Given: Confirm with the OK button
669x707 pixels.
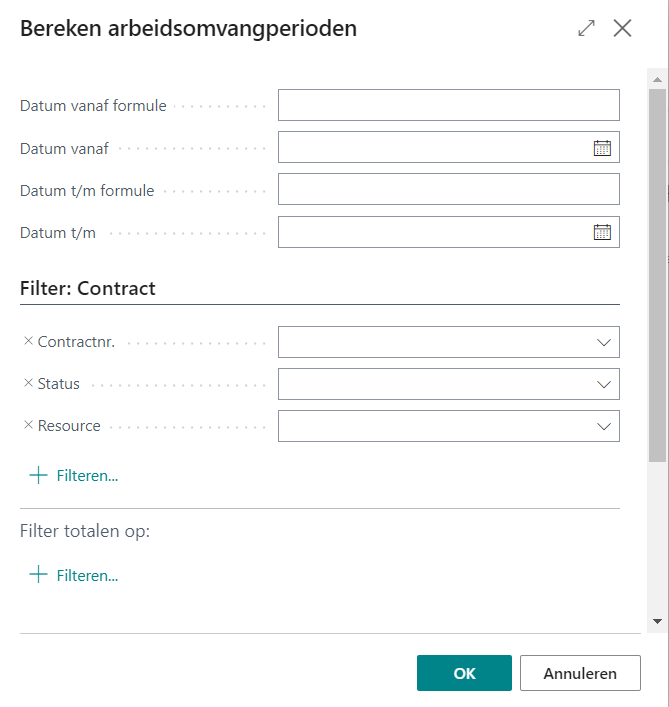Looking at the screenshot, I should pyautogui.click(x=464, y=673).
